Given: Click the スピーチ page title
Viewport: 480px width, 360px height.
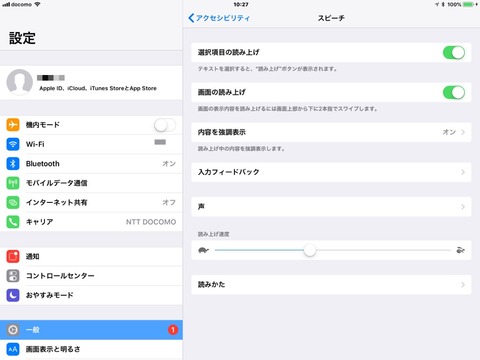Looking at the screenshot, I should (331, 18).
